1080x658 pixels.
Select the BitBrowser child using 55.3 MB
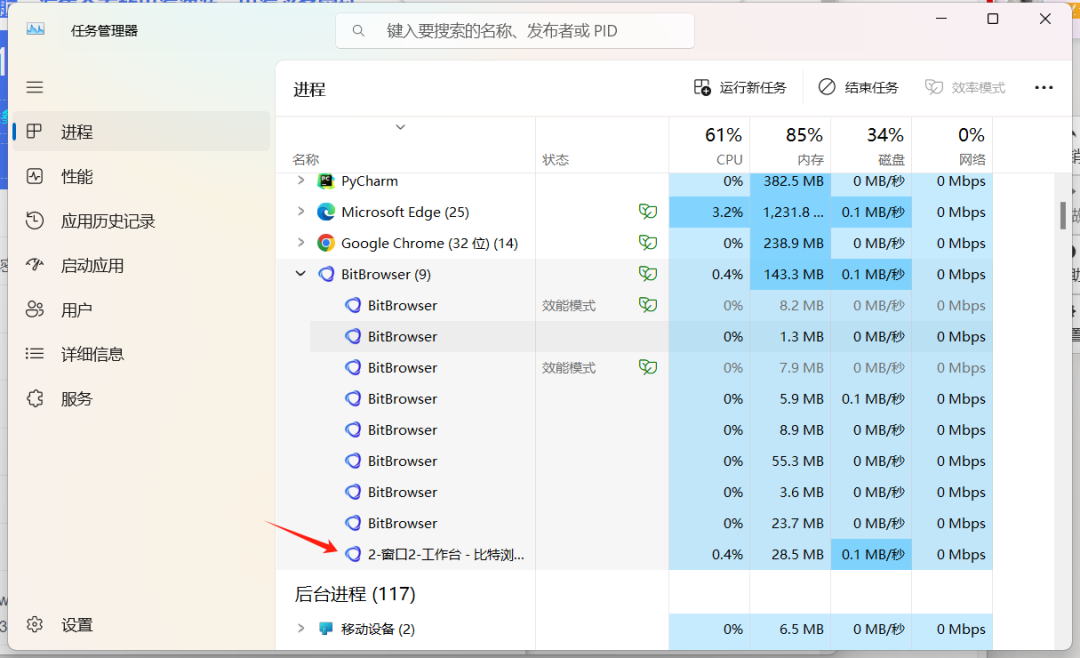[651, 461]
